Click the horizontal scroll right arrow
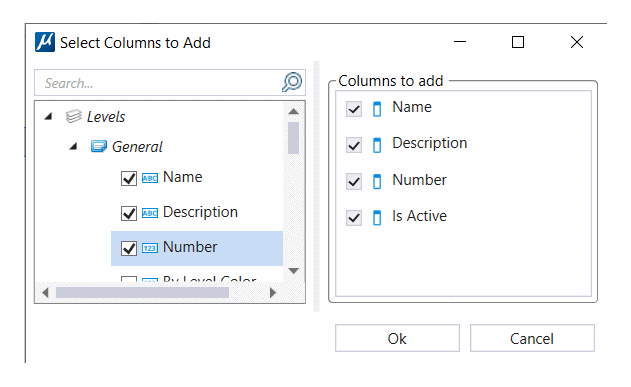 click(x=273, y=293)
